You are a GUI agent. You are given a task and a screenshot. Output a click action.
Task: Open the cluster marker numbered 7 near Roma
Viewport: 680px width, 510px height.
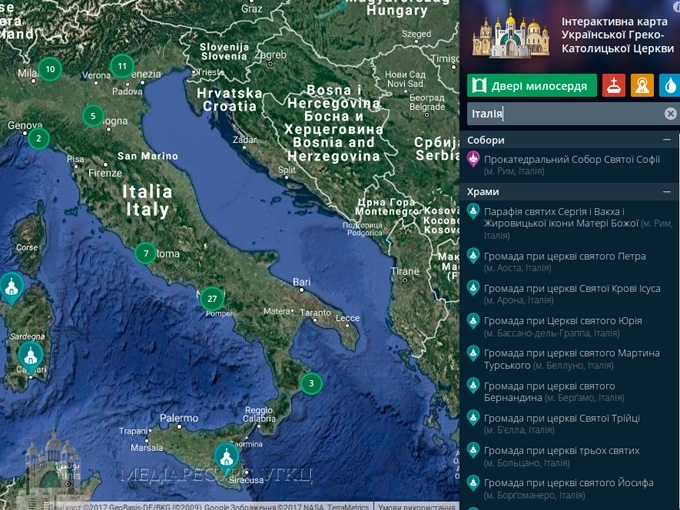(x=146, y=253)
